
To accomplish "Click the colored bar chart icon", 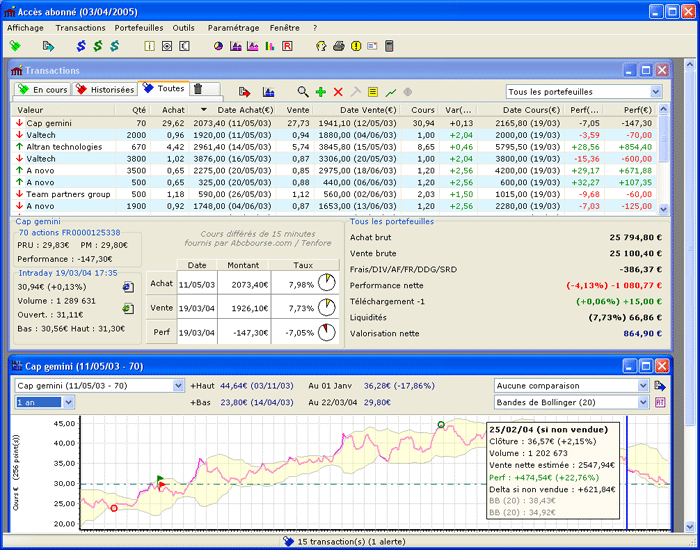I will pos(270,46).
